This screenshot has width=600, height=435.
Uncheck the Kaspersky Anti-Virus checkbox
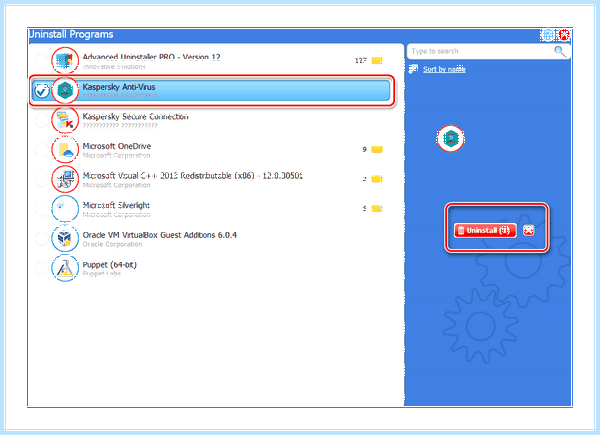click(41, 91)
